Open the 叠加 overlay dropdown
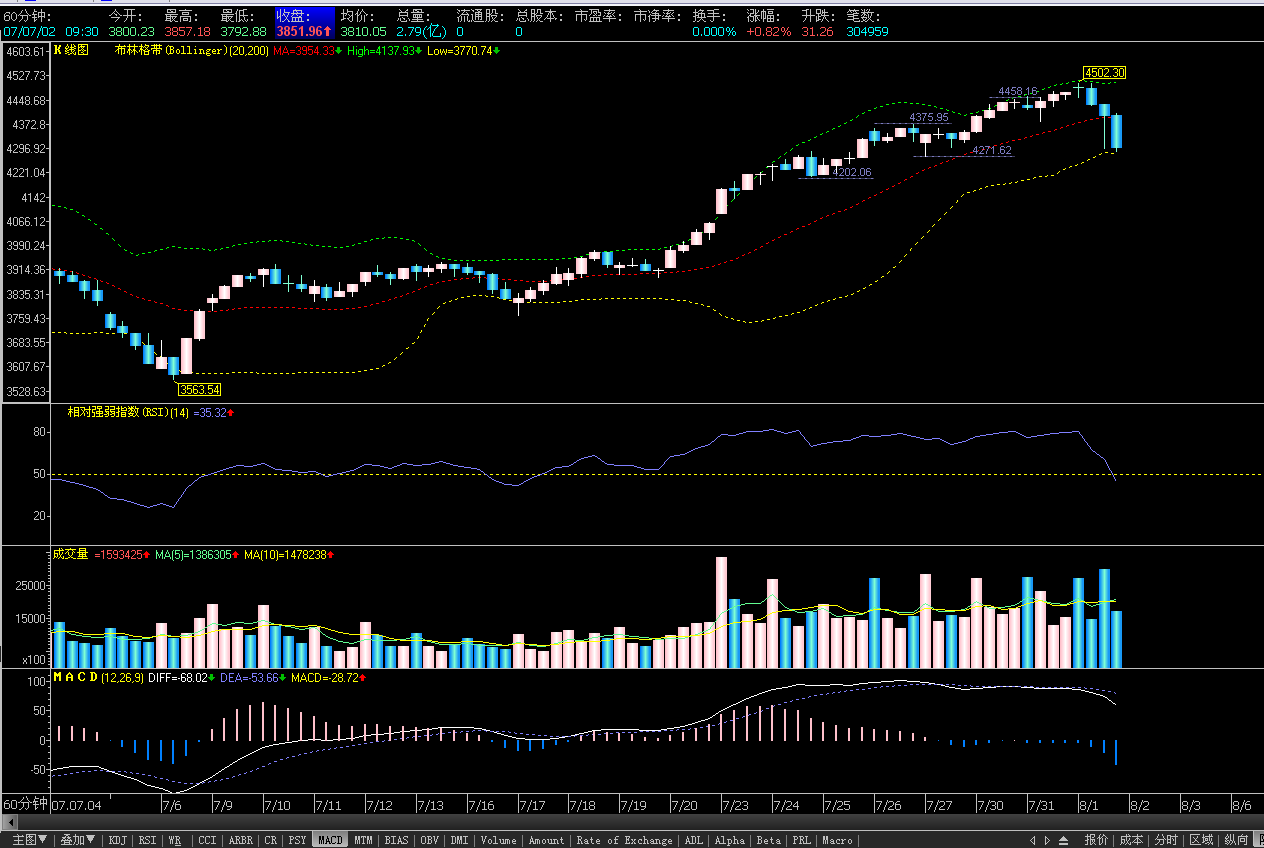The width and height of the screenshot is (1264, 848). coord(77,841)
